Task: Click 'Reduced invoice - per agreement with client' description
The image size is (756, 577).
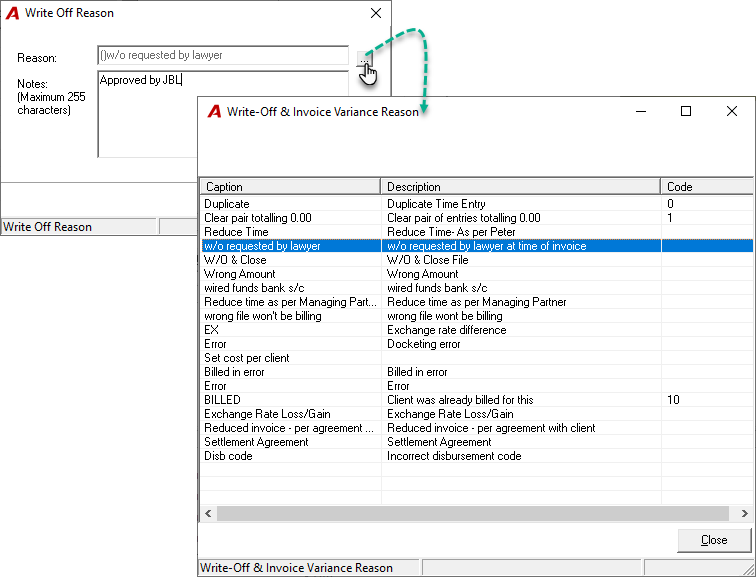Action: click(x=491, y=428)
